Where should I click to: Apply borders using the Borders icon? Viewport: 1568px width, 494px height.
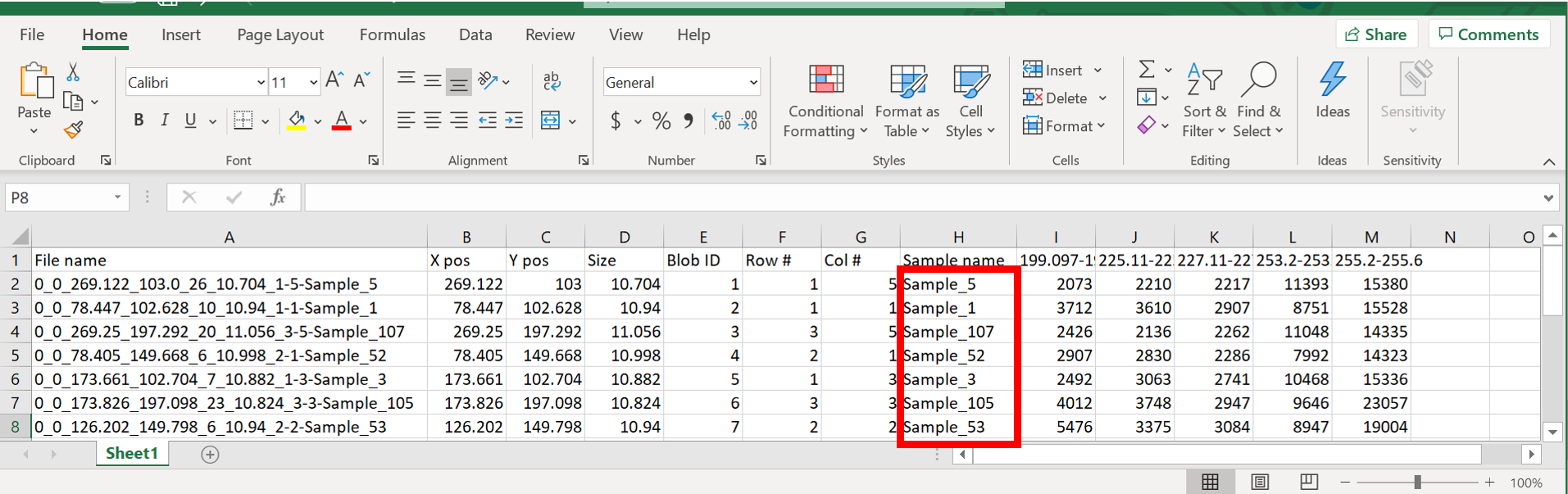tap(243, 120)
